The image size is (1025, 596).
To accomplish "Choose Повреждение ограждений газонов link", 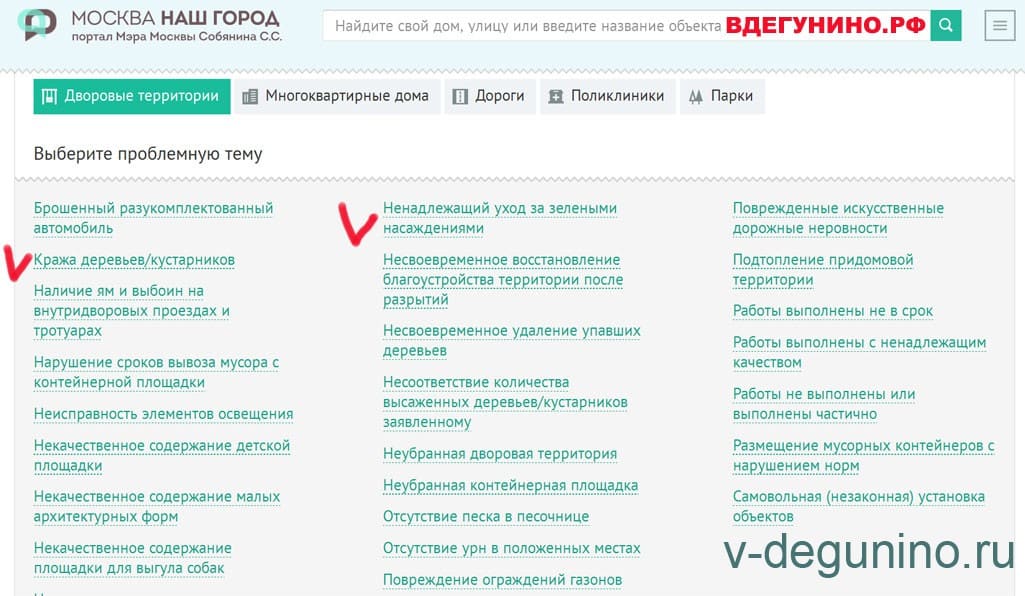I will click(x=502, y=580).
